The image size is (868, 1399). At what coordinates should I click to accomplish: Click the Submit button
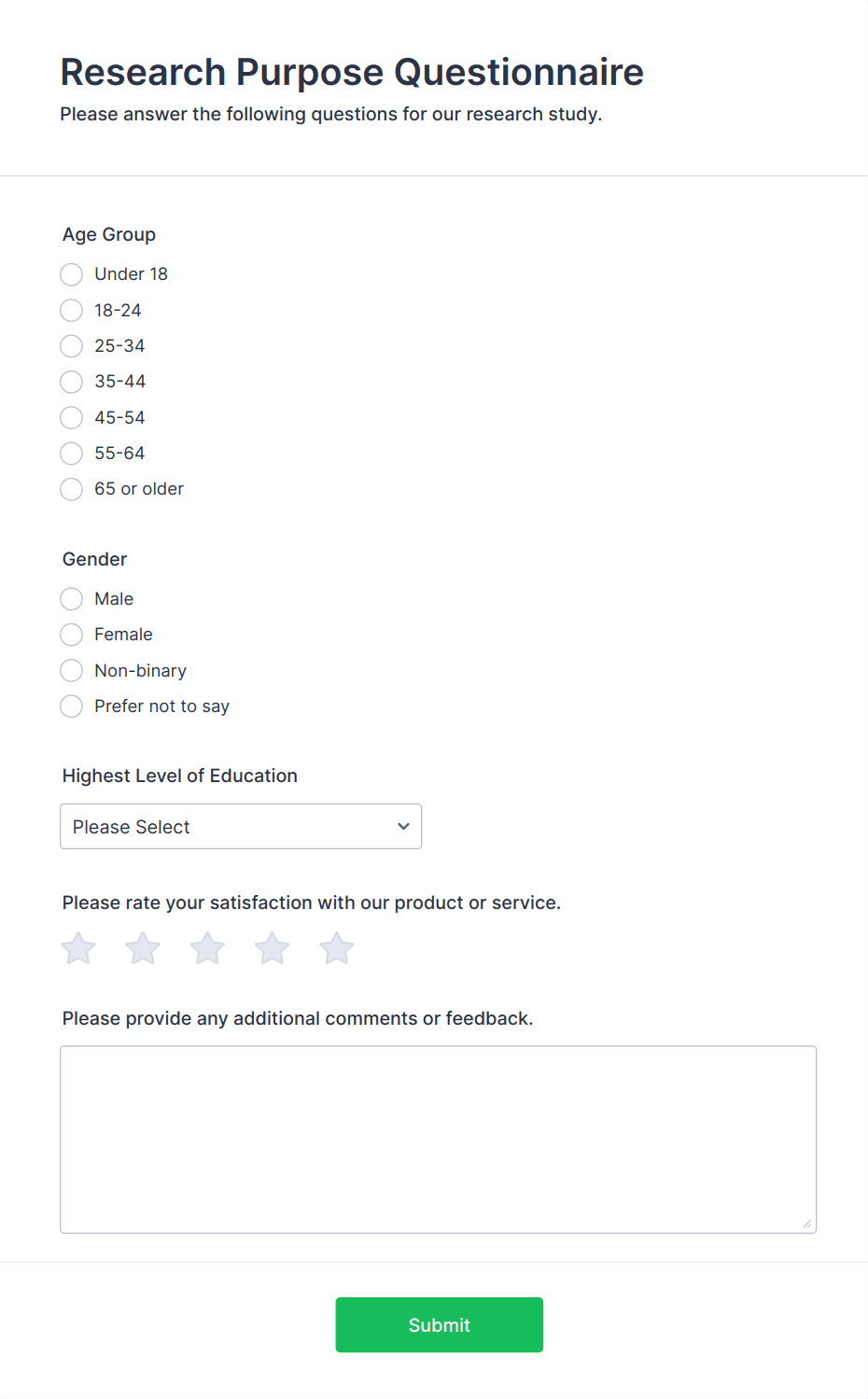(x=439, y=1324)
